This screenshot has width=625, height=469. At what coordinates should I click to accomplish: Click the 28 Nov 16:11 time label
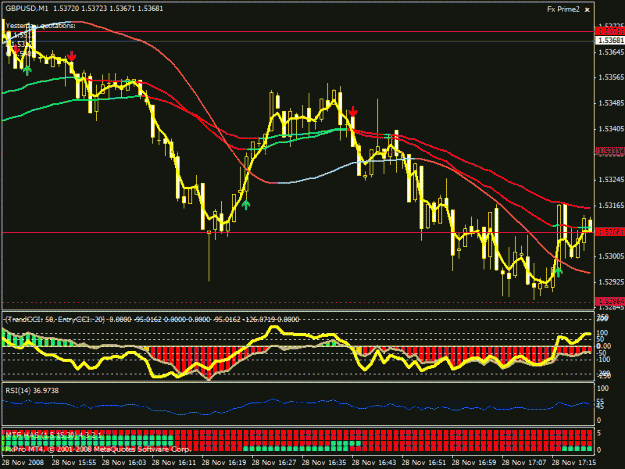pos(174,463)
